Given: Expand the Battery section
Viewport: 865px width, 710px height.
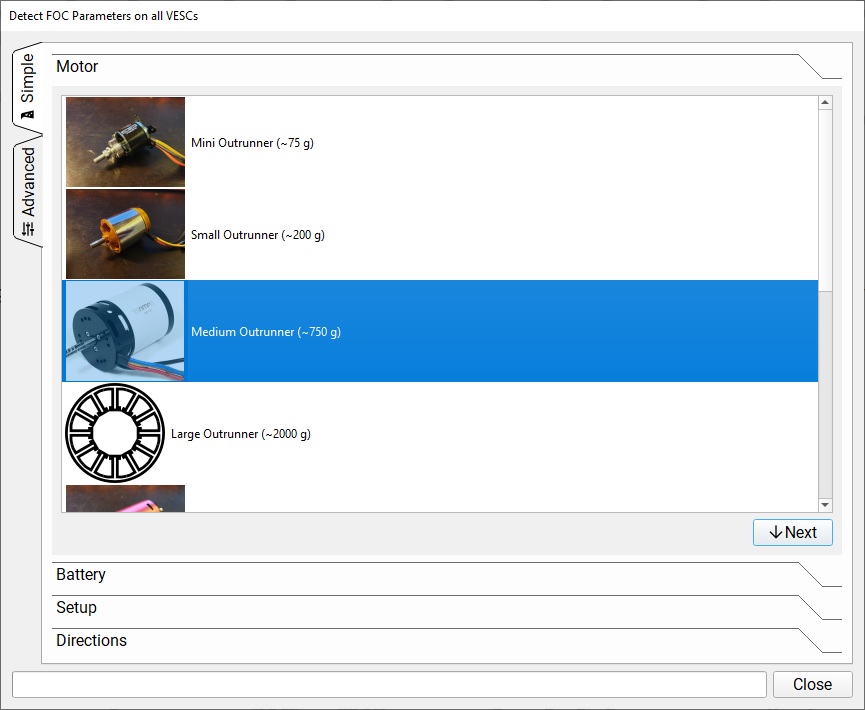Looking at the screenshot, I should (x=447, y=575).
